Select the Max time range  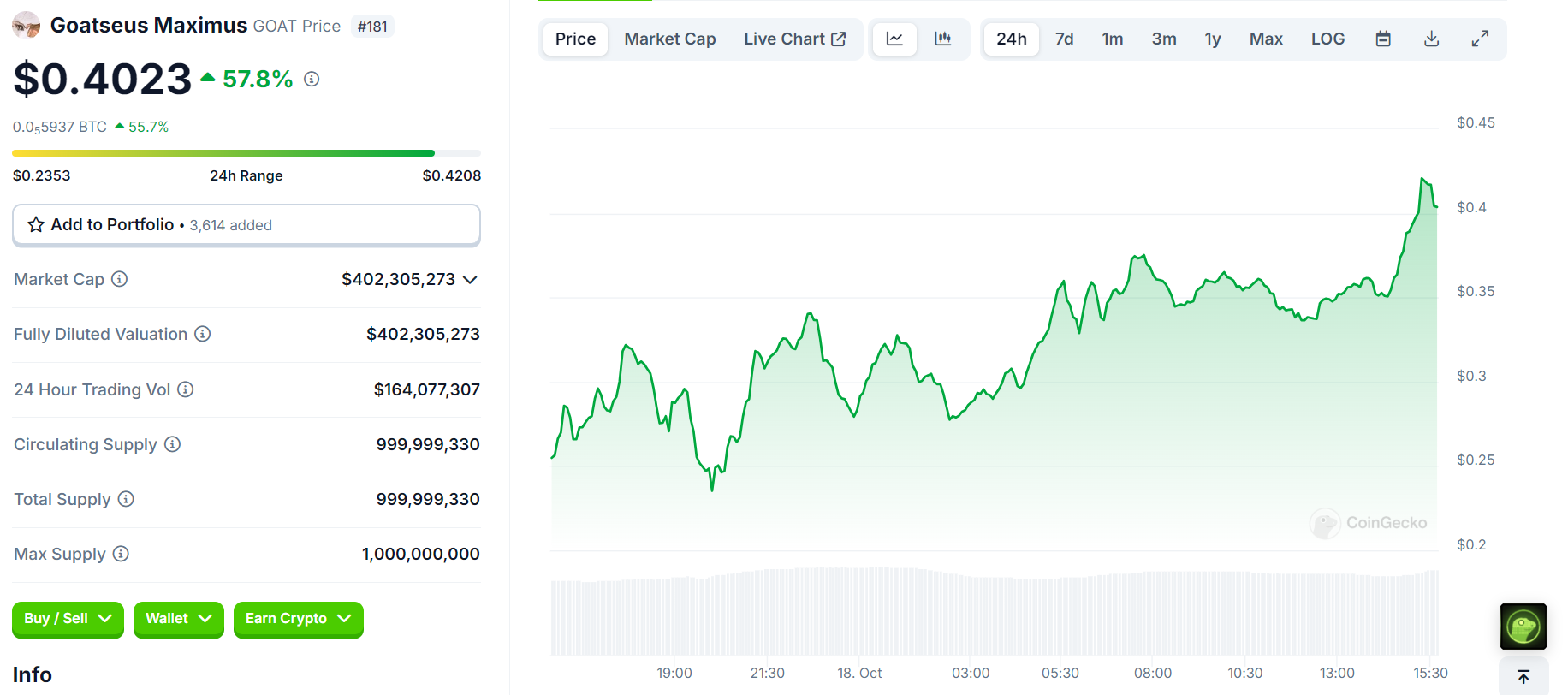(1266, 39)
